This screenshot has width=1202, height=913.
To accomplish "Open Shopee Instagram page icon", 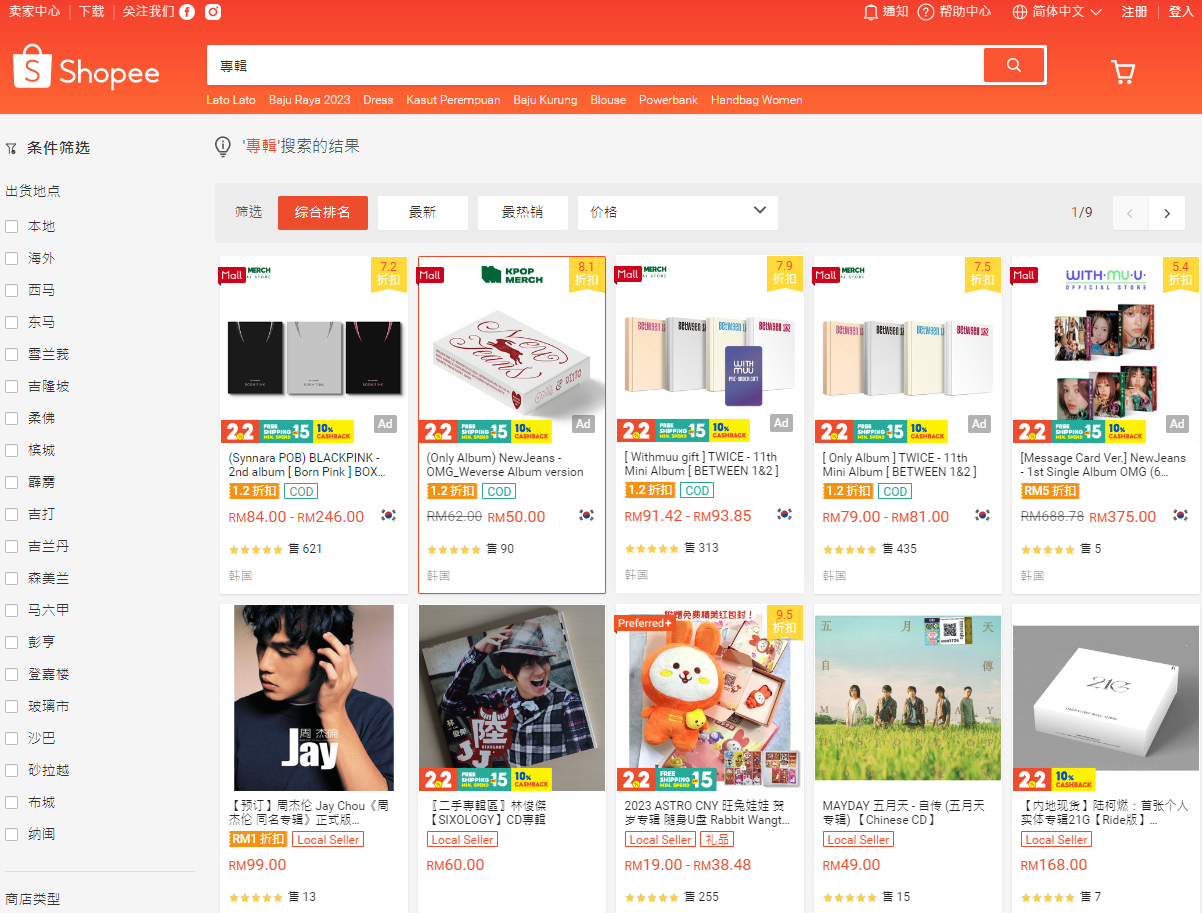I will click(213, 12).
